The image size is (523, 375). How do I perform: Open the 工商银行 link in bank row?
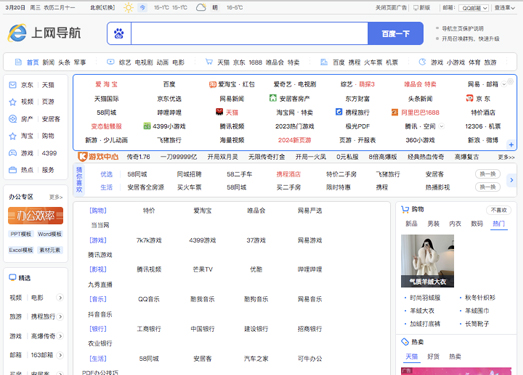pyautogui.click(x=149, y=329)
